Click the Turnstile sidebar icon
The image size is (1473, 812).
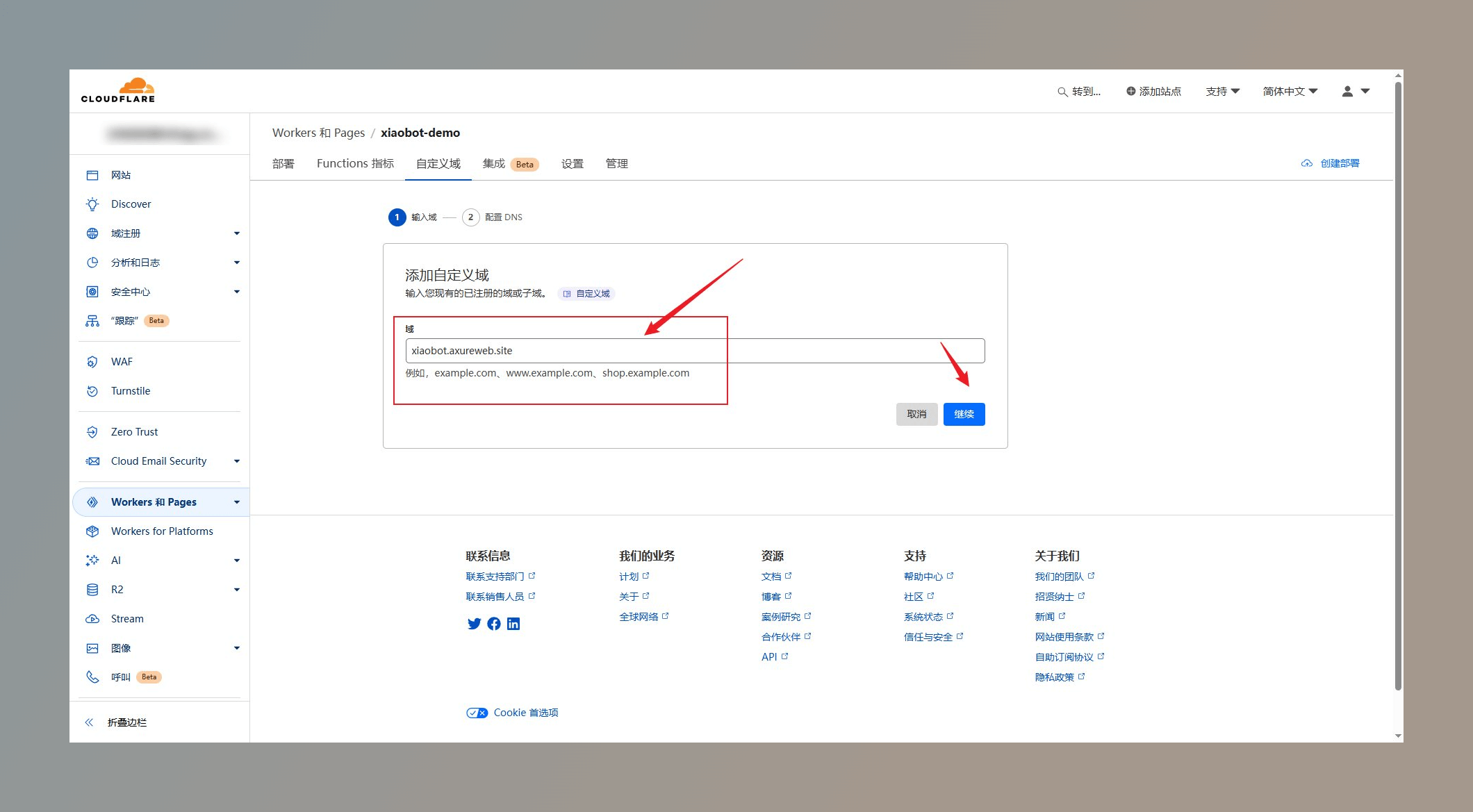(94, 391)
